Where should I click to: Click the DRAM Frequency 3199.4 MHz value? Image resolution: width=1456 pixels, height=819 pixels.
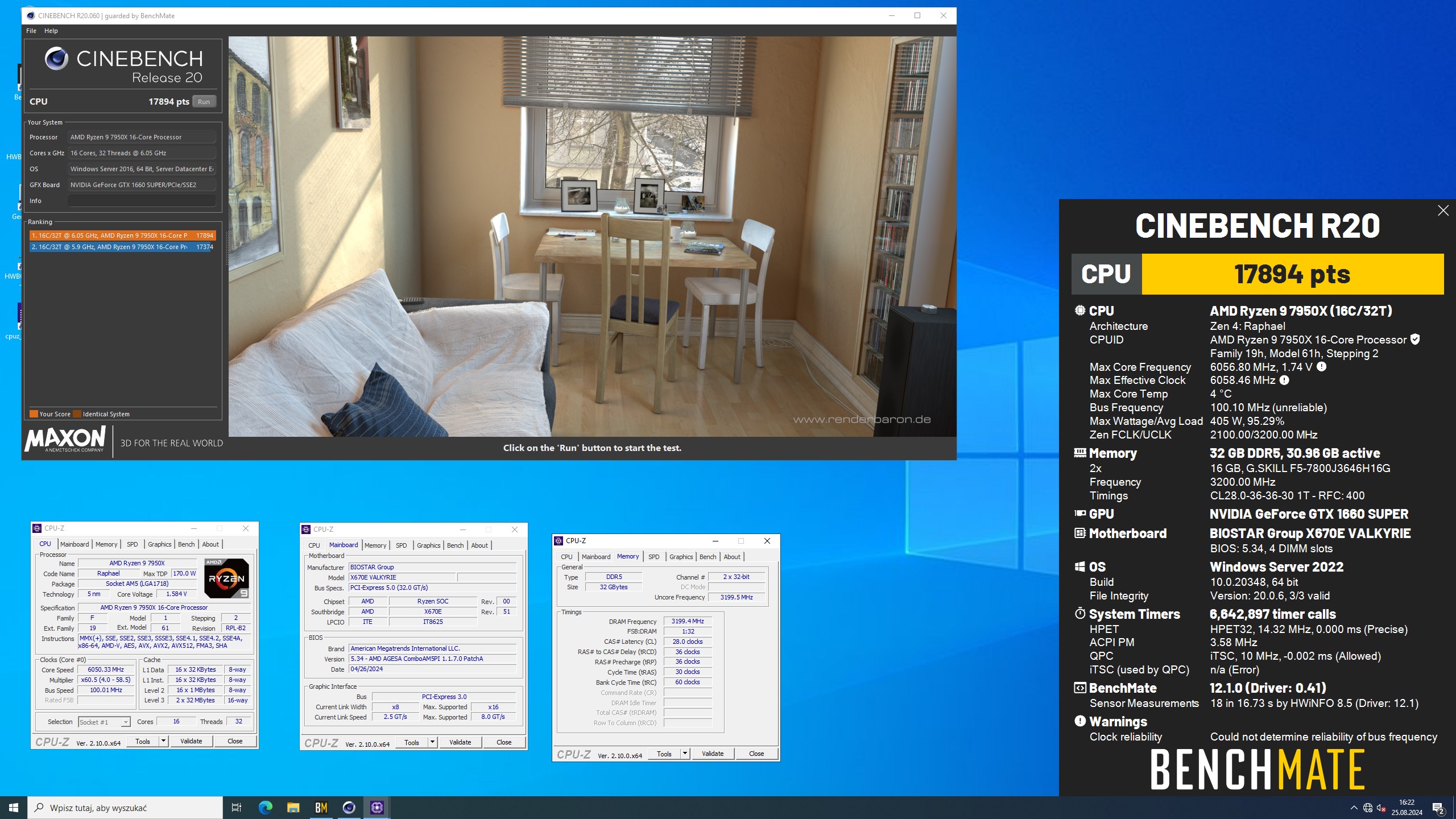point(688,621)
